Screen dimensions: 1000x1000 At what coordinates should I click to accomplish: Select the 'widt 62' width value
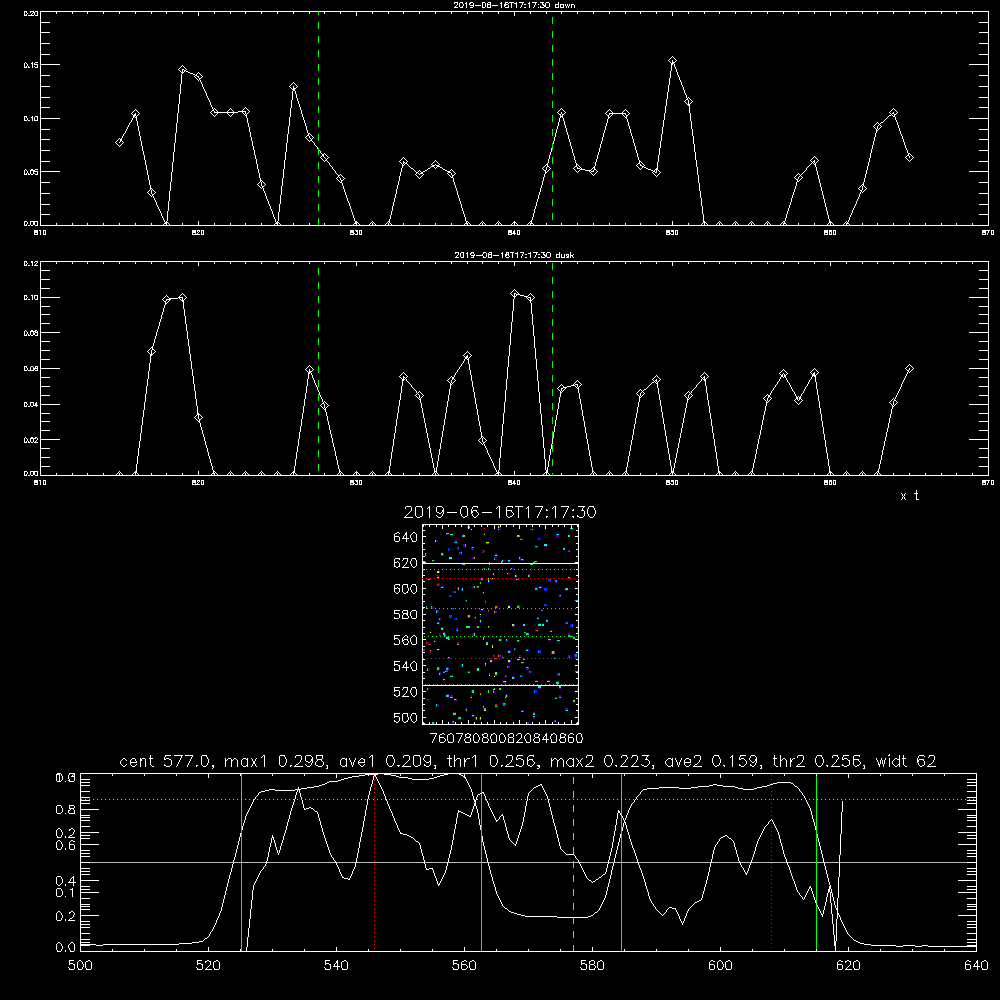click(x=906, y=761)
